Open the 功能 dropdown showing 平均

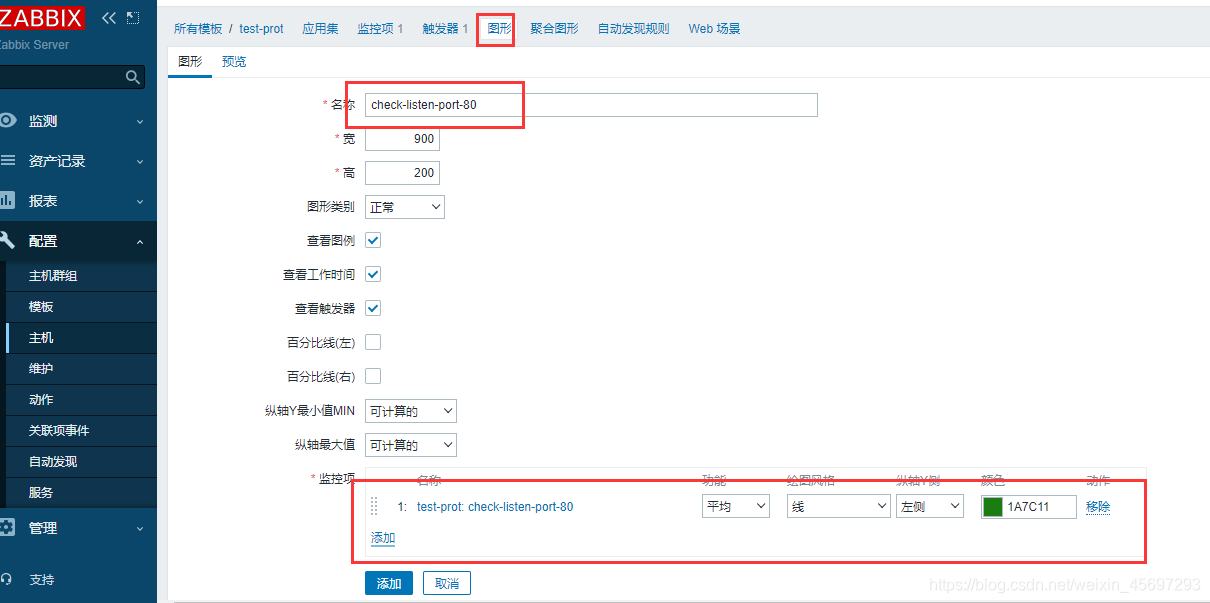pyautogui.click(x=736, y=506)
